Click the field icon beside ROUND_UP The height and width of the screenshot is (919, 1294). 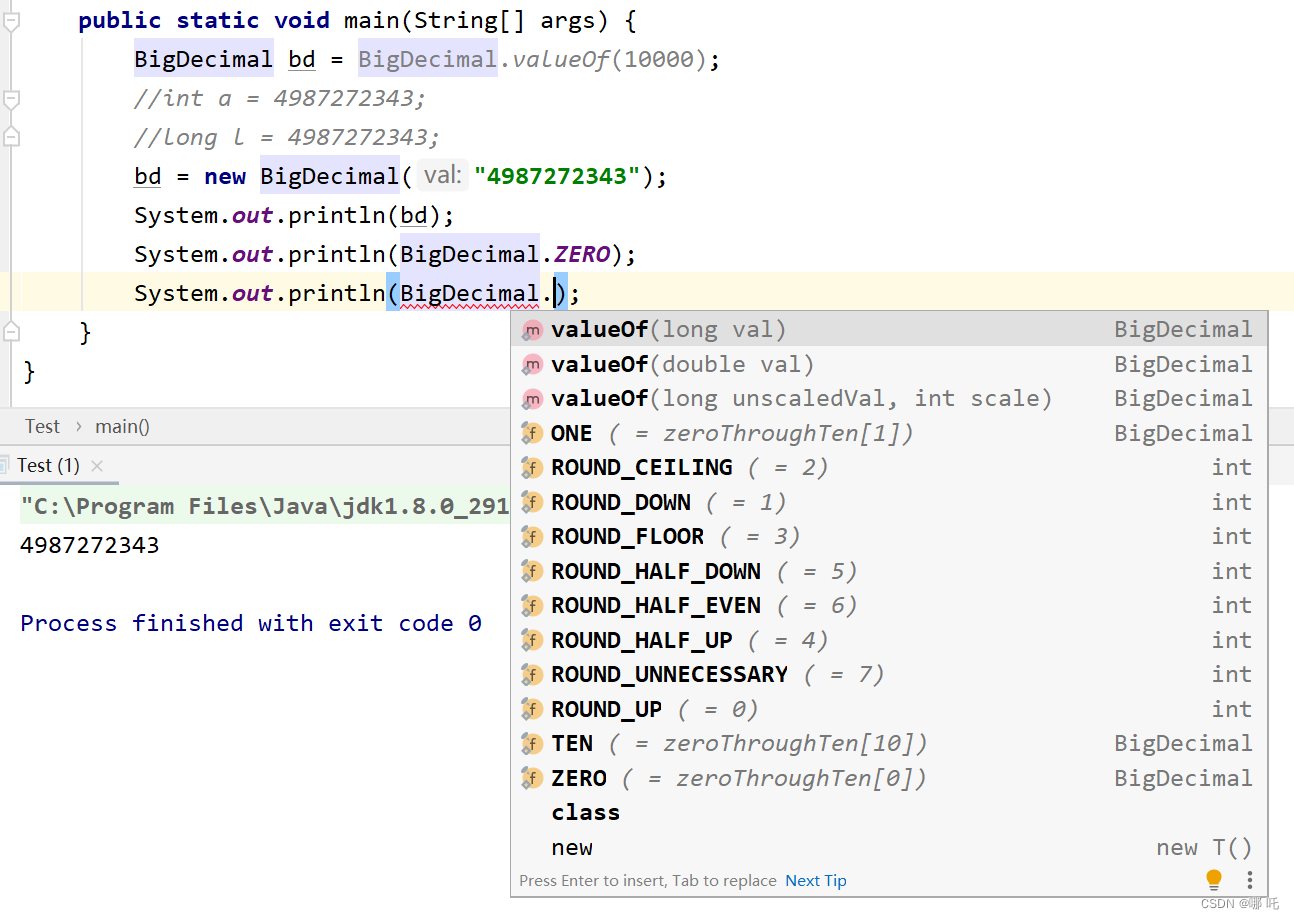(x=531, y=708)
